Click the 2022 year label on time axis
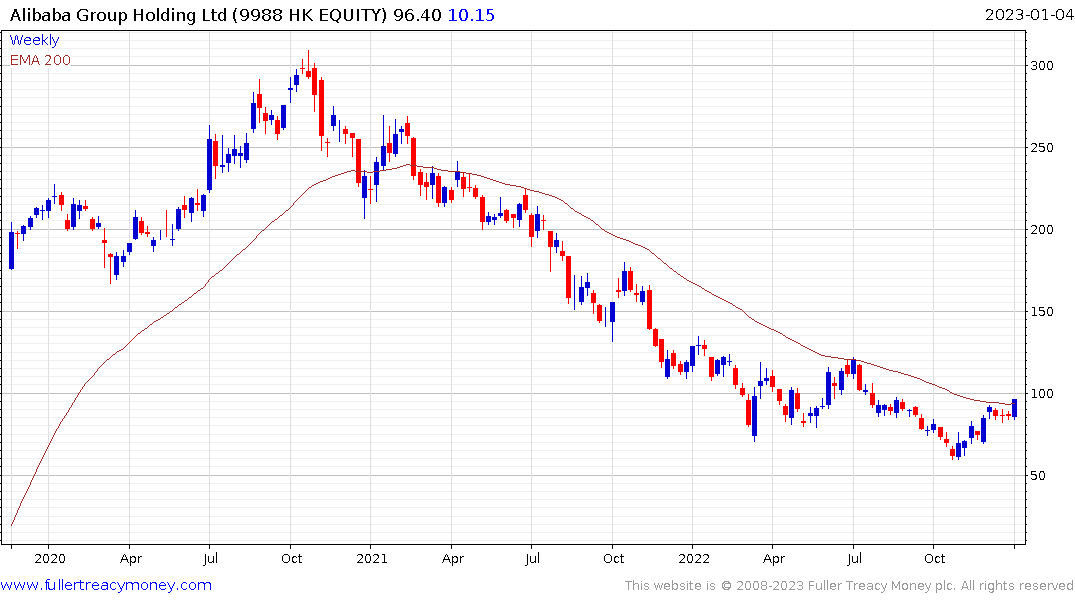This screenshot has height=600, width=1075. coord(694,559)
